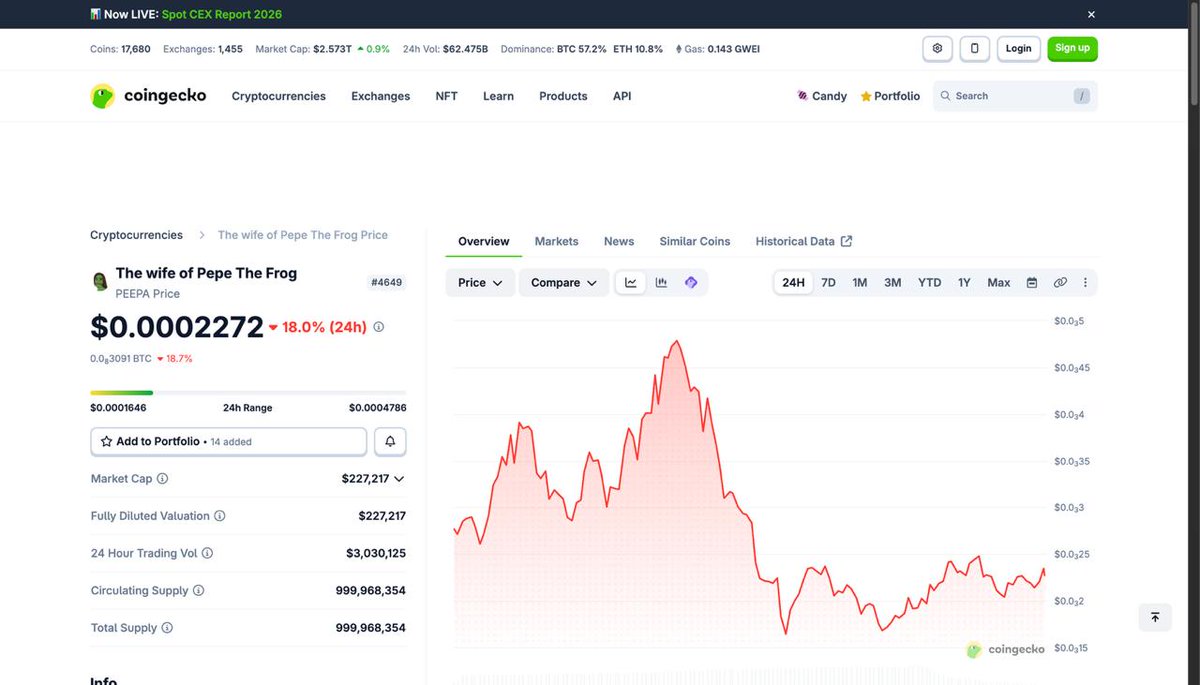
Task: Click Add to Portfolio button
Action: (229, 441)
